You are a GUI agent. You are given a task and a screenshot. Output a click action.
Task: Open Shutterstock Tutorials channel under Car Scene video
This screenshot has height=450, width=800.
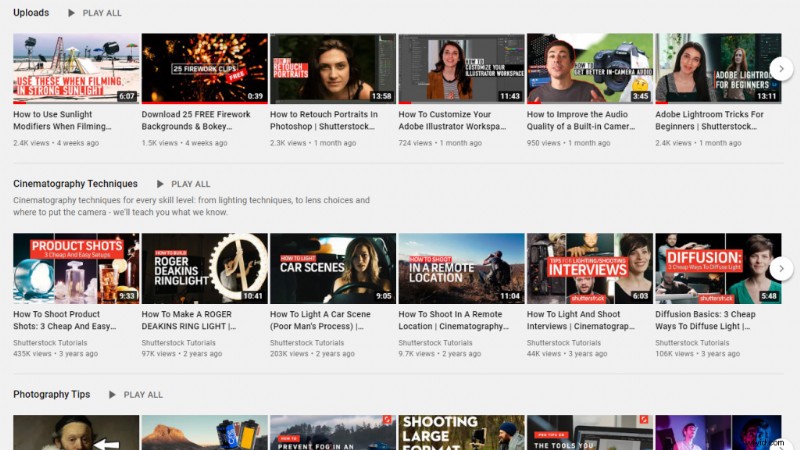coord(307,343)
